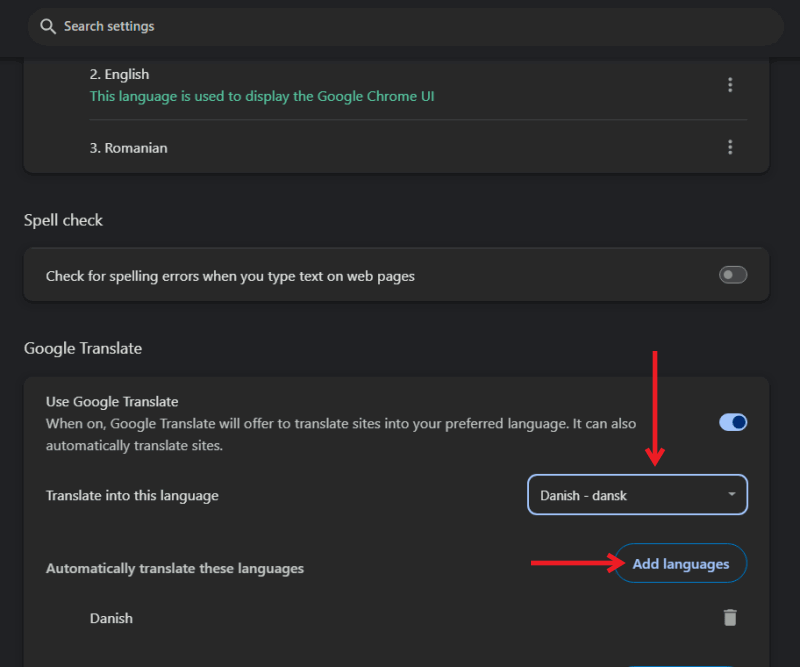The image size is (800, 667).
Task: Select the English language entry
Action: click(x=119, y=73)
